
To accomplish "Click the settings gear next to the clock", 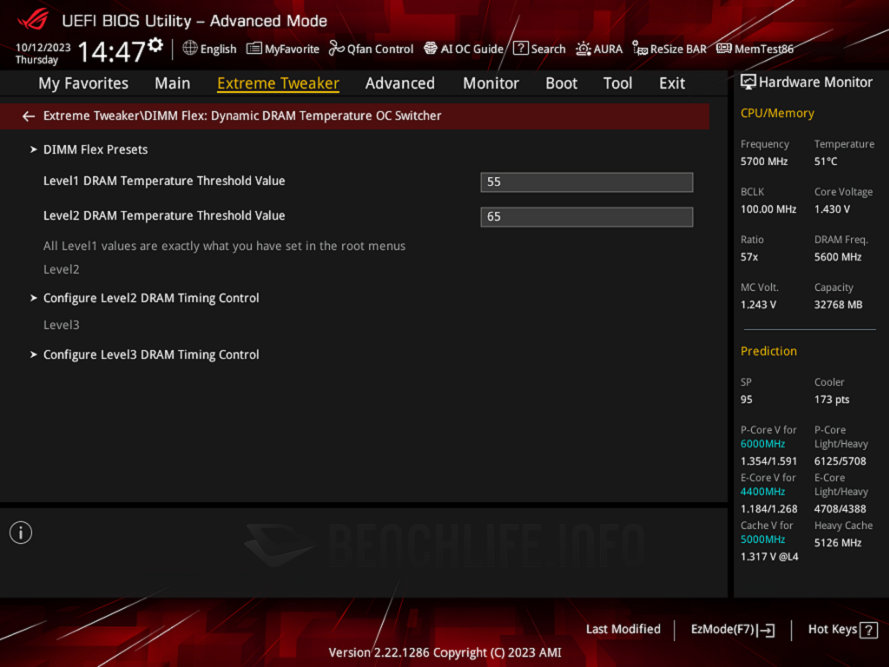I will click(155, 45).
